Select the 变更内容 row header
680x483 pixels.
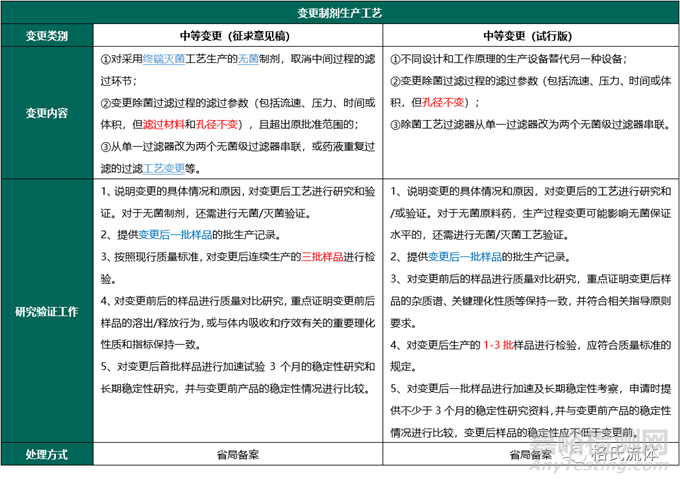coord(47,113)
